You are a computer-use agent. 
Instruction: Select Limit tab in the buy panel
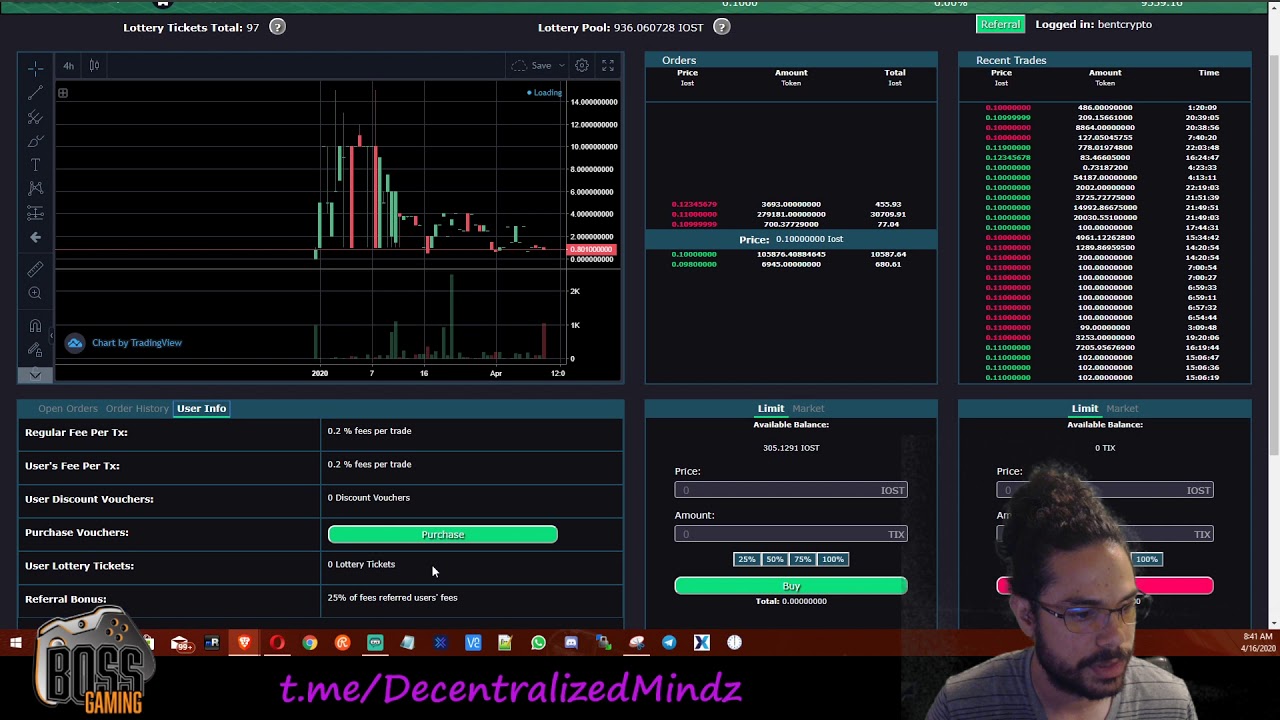[x=770, y=408]
